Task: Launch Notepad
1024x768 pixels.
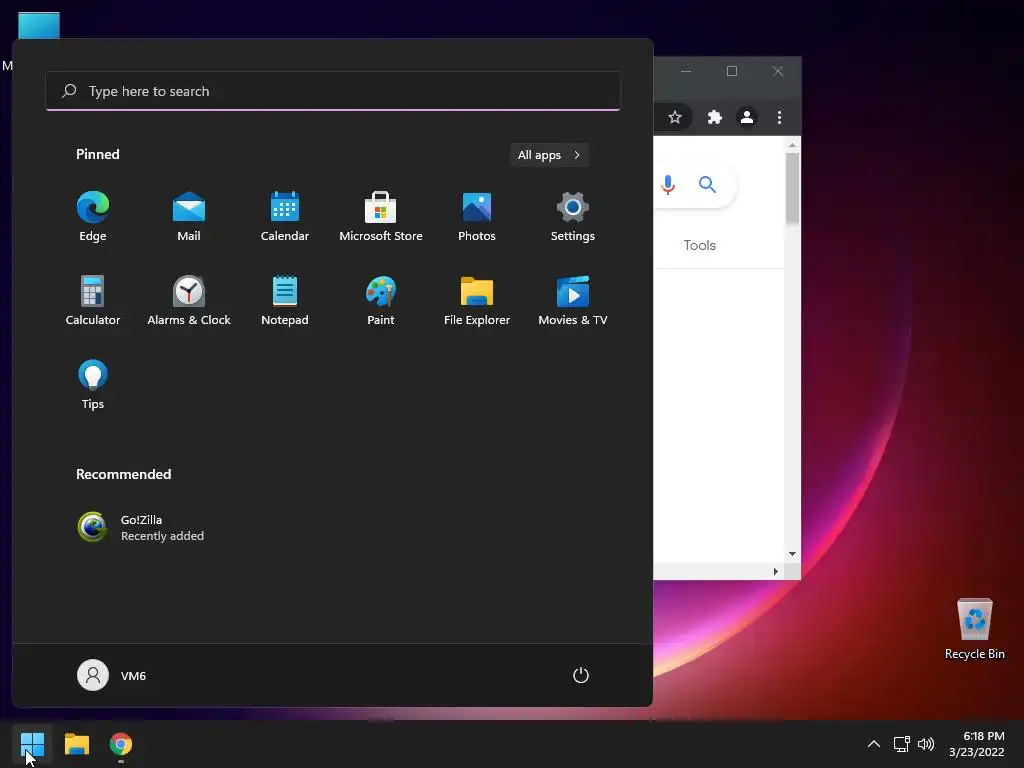Action: tap(285, 300)
